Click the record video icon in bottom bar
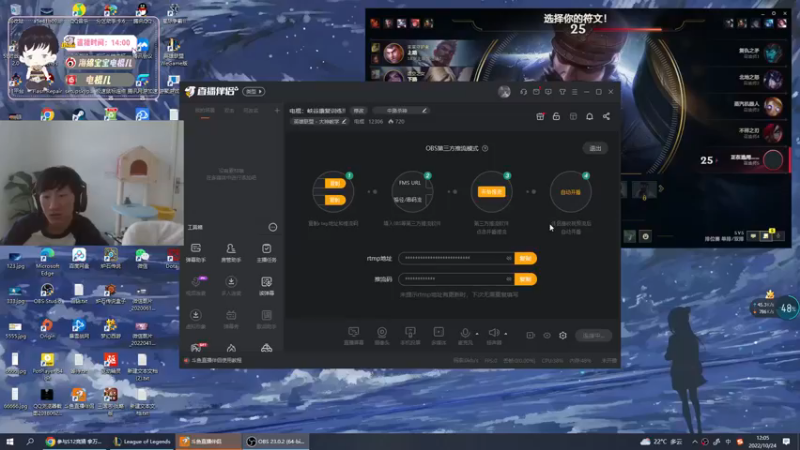This screenshot has width=800, height=450. pos(531,335)
